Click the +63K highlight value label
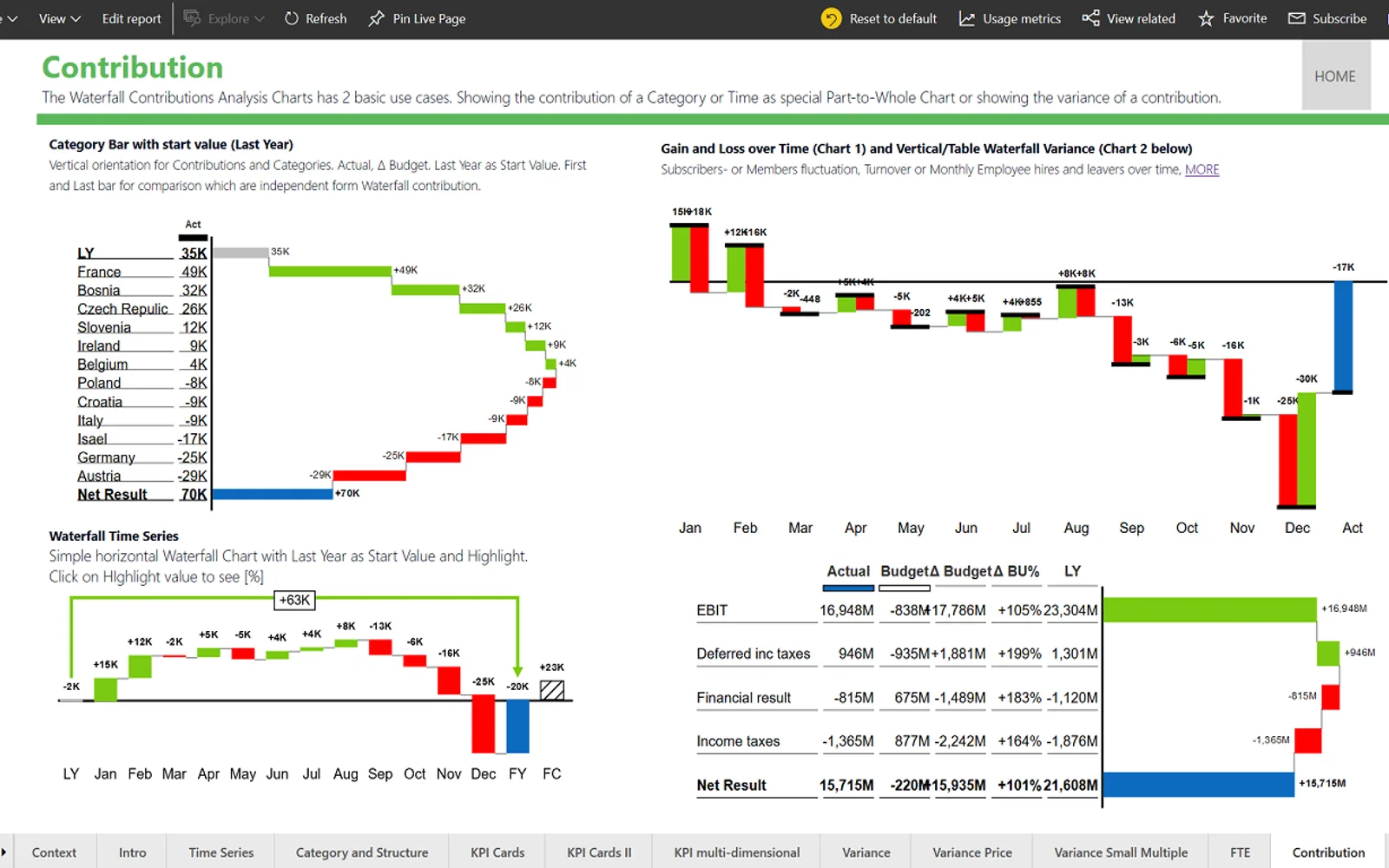The width and height of the screenshot is (1389, 868). click(295, 600)
